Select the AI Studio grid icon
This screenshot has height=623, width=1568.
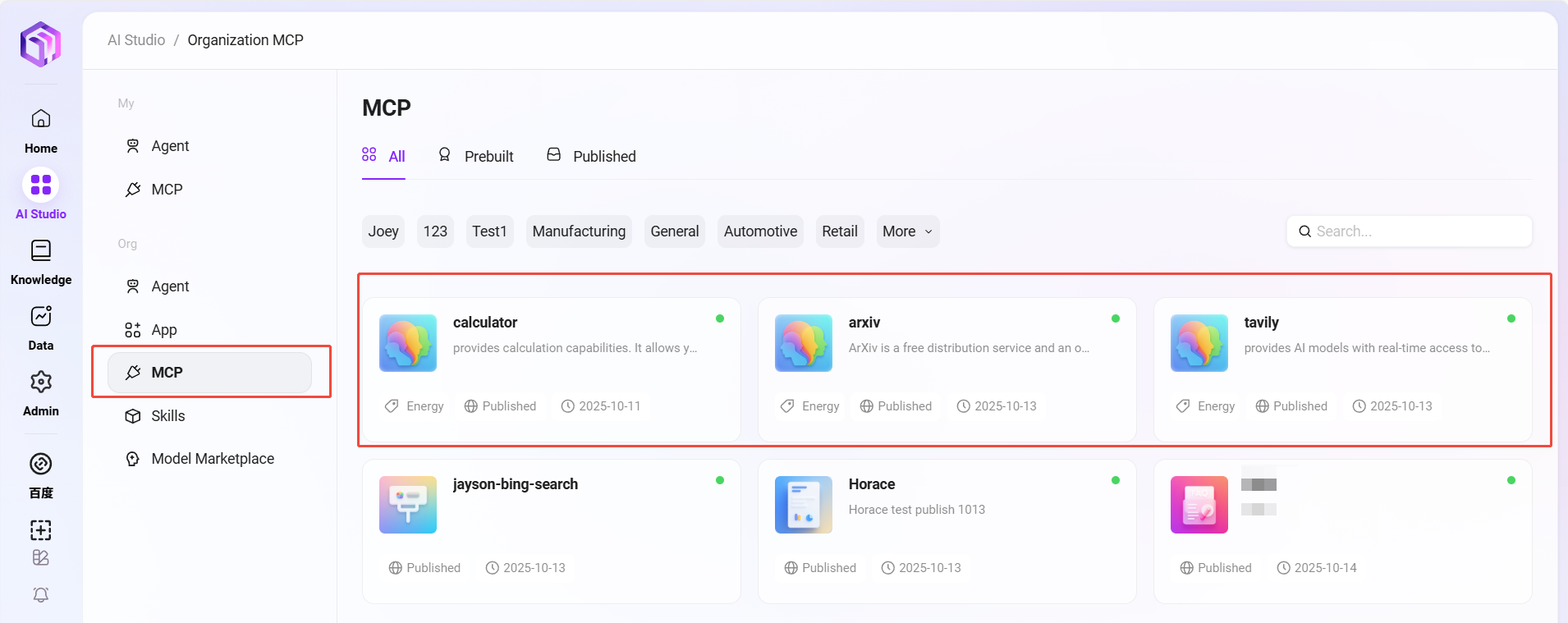click(40, 185)
